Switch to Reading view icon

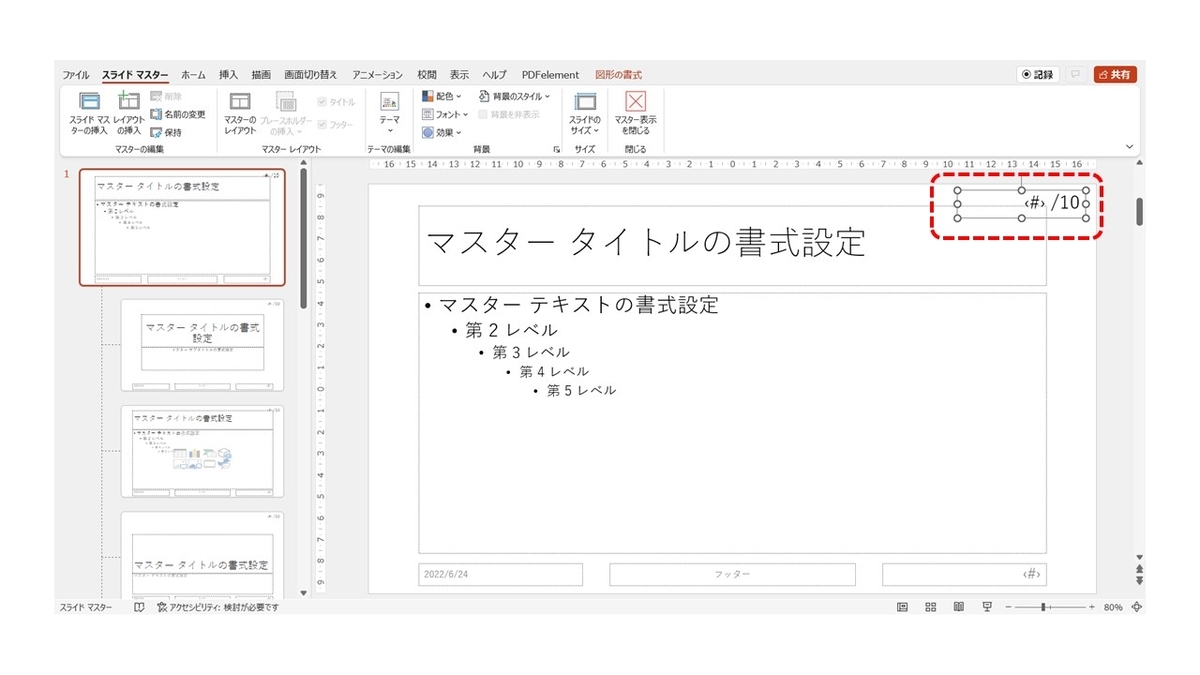coord(959,607)
